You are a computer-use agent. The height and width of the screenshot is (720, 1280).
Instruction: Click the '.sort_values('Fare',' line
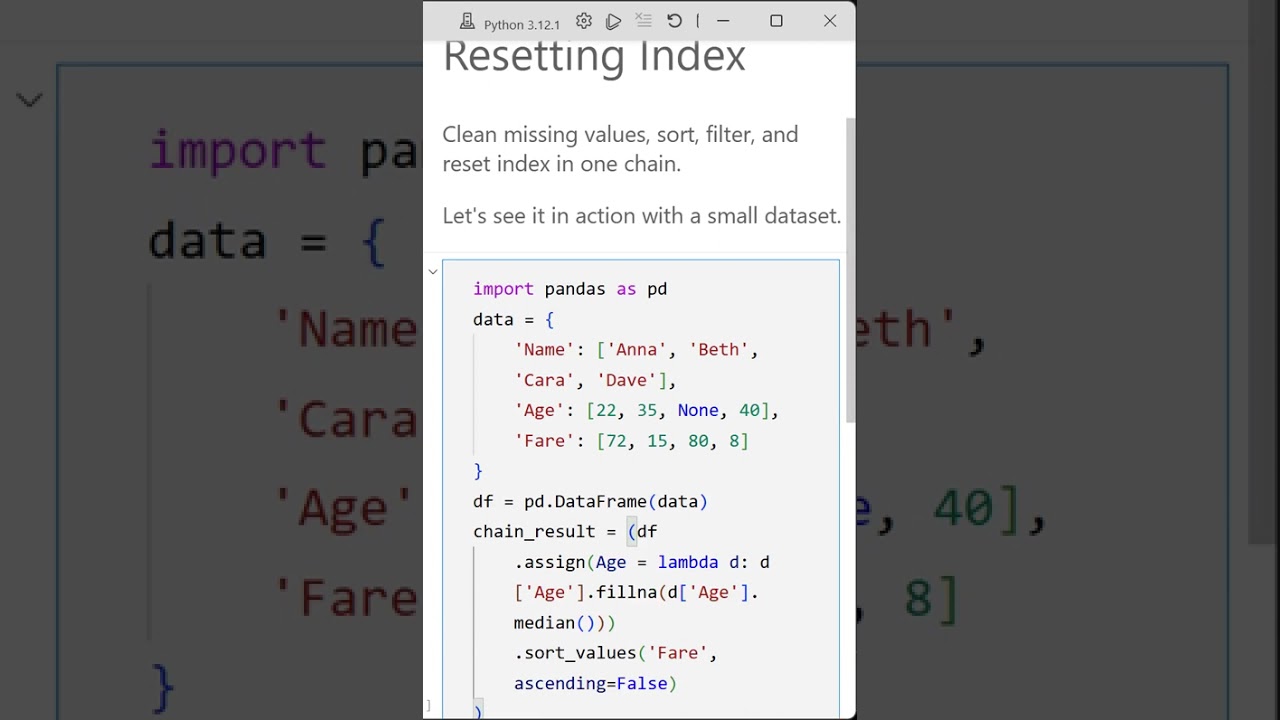[x=616, y=653]
